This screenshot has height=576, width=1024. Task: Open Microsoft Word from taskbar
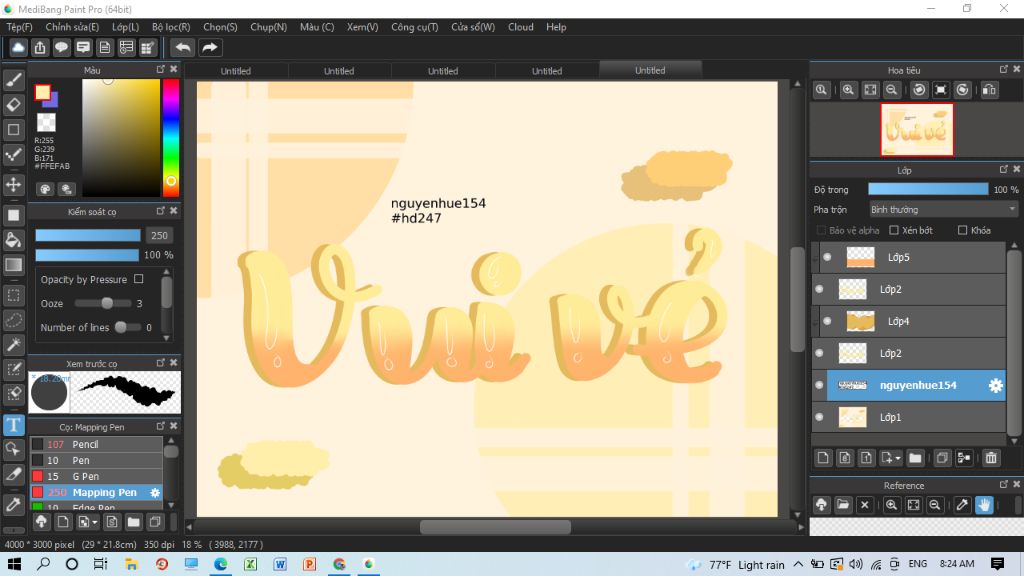tap(280, 564)
